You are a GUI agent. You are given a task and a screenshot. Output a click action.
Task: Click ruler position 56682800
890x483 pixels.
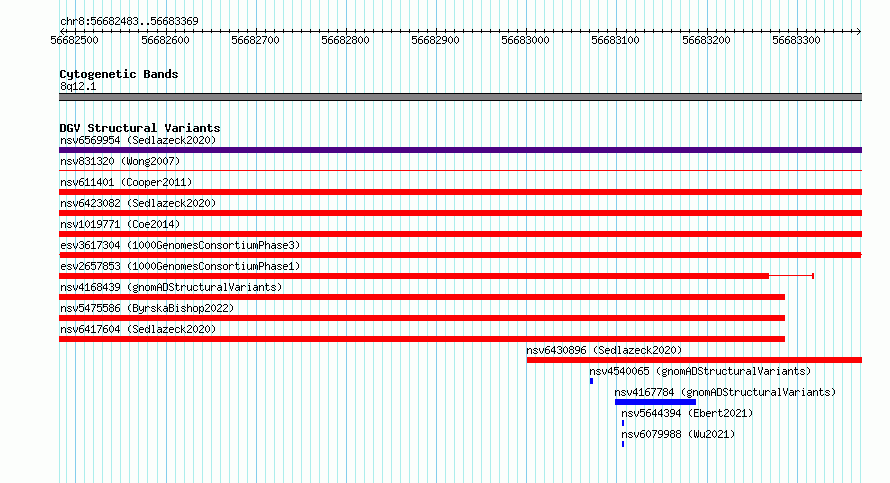345,40
